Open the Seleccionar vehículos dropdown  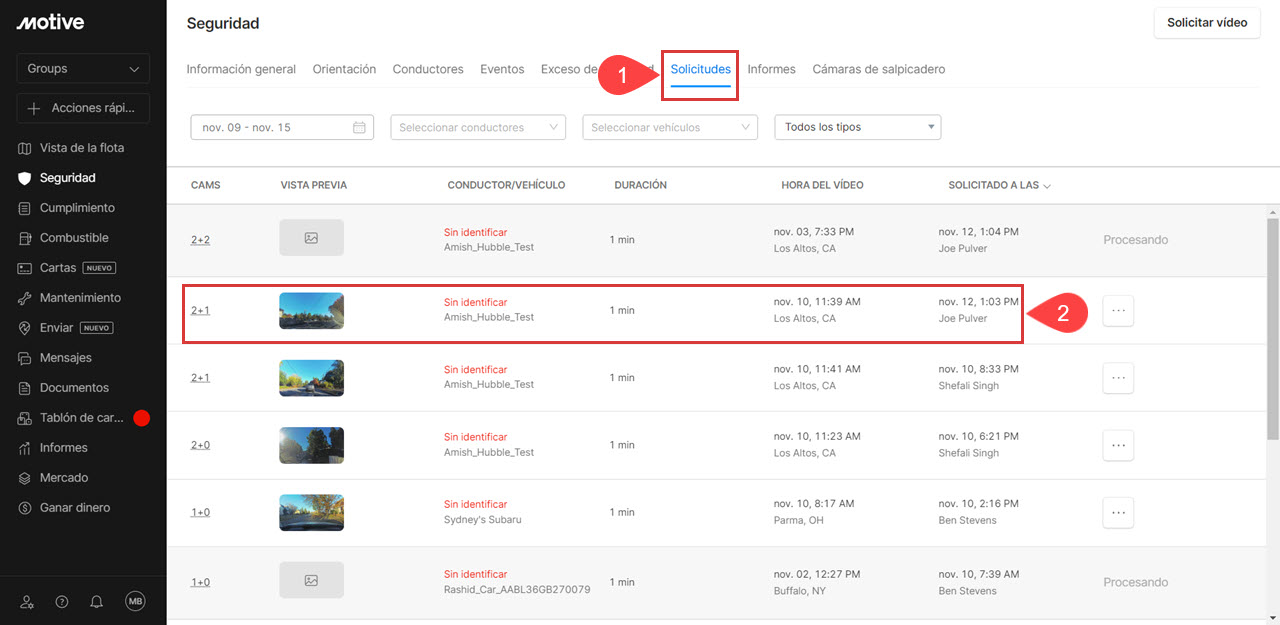670,127
